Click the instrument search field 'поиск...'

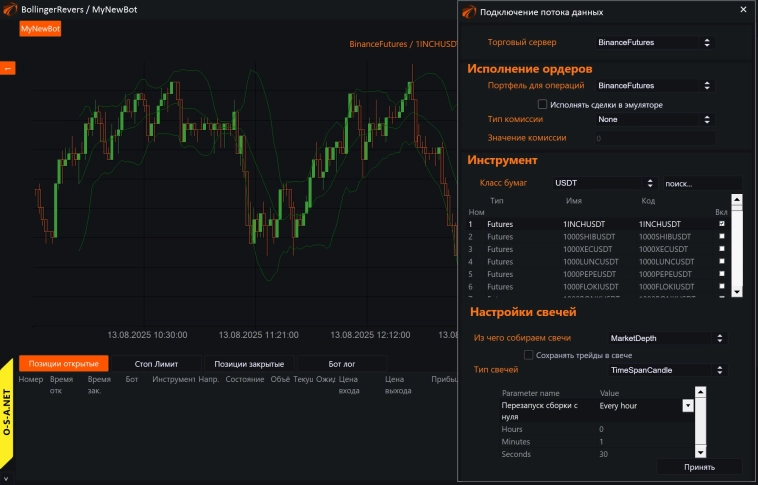click(701, 184)
